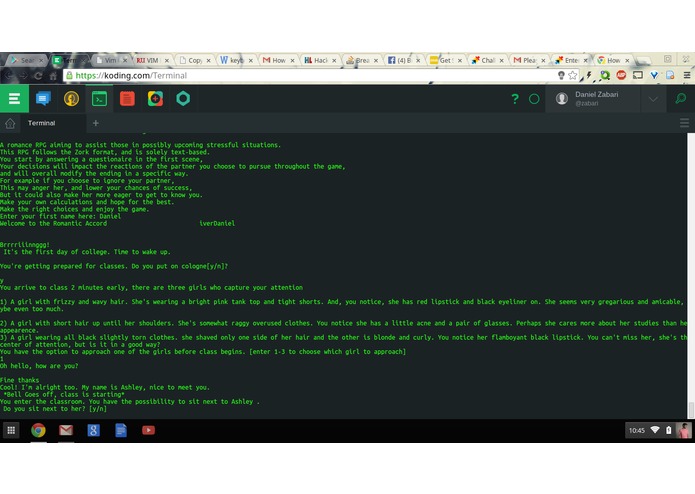Click the browser home button
The height and width of the screenshot is (494, 695).
coord(53,76)
